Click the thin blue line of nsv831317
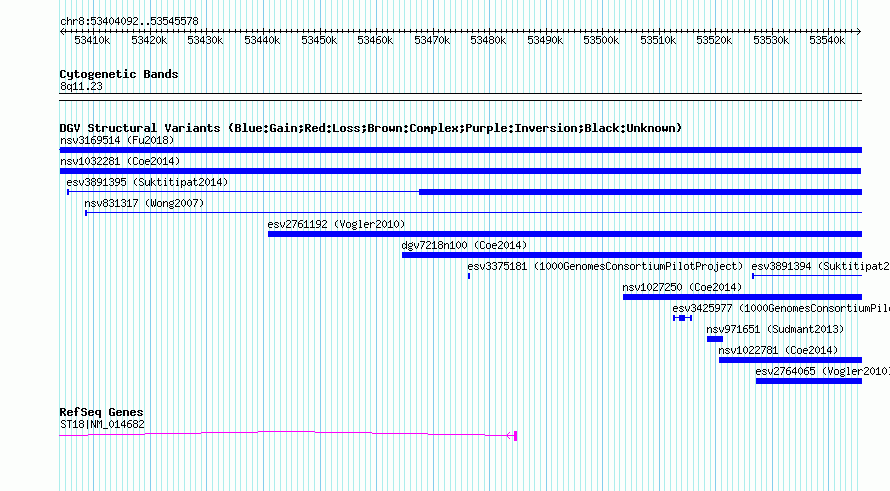Viewport: 890px width, 491px height. coord(473,213)
